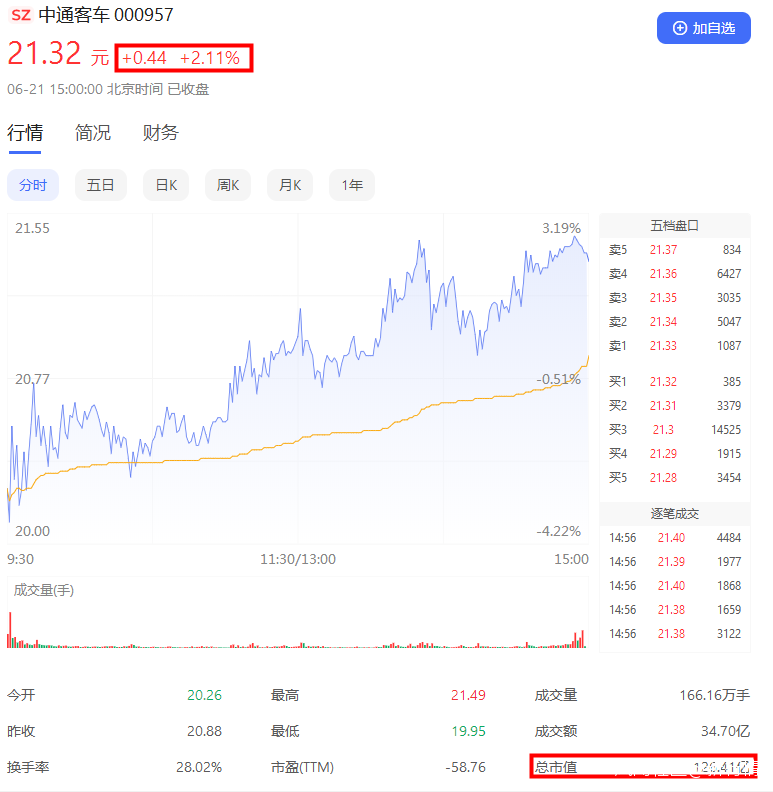Select the 周K chart period
The height and width of the screenshot is (792, 773).
(x=228, y=185)
